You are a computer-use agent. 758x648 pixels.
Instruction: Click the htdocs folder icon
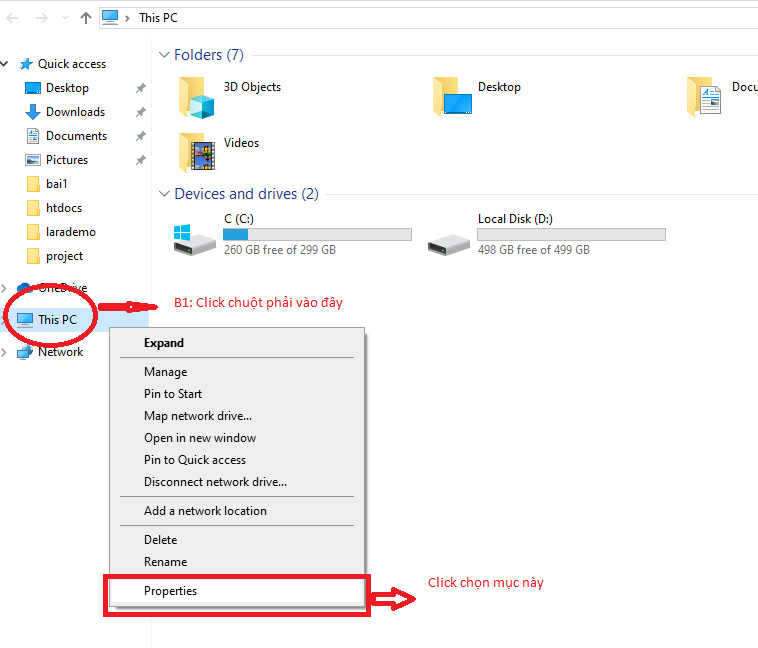33,208
